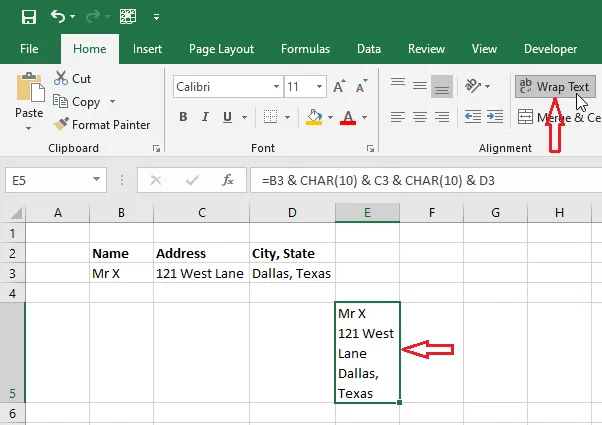Select cell containing 121 West Lane
Viewport: 602px width, 425px height.
(201, 273)
